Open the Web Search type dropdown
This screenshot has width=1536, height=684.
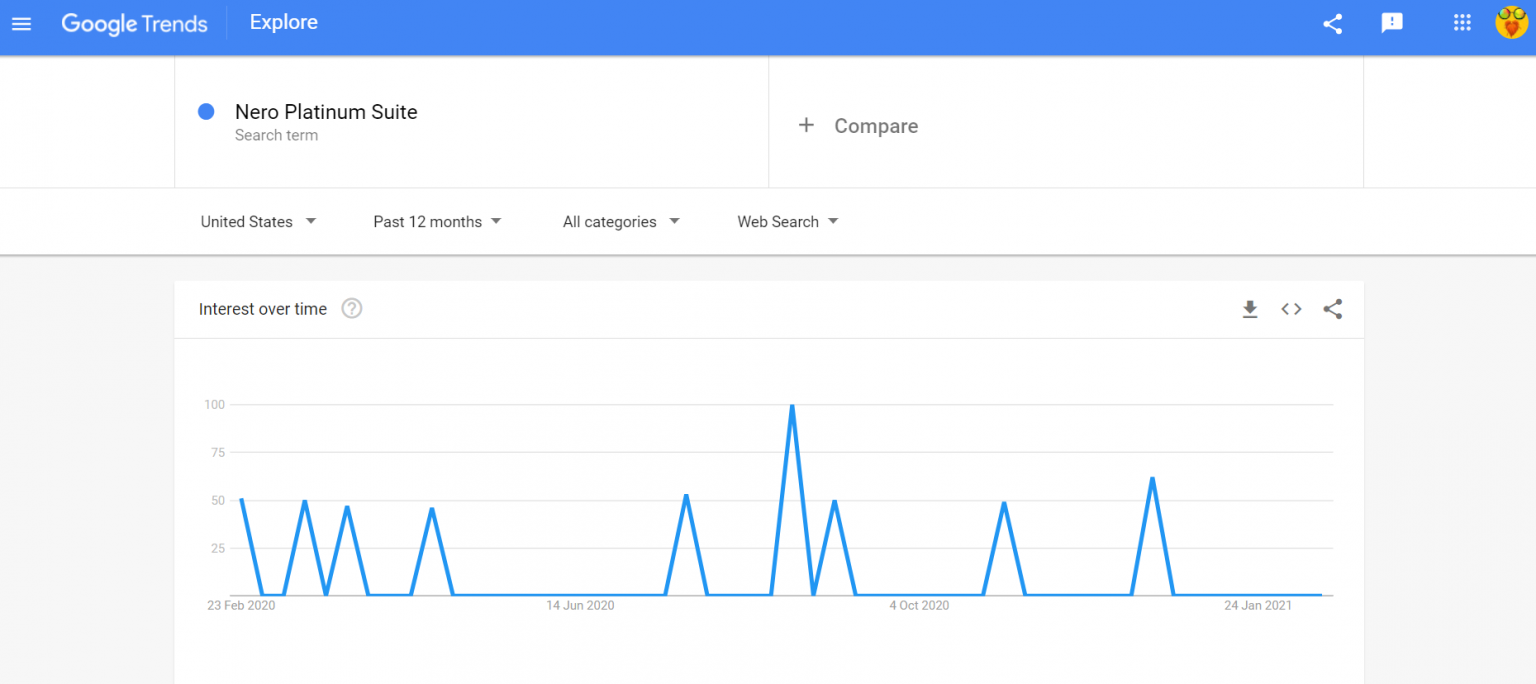788,222
